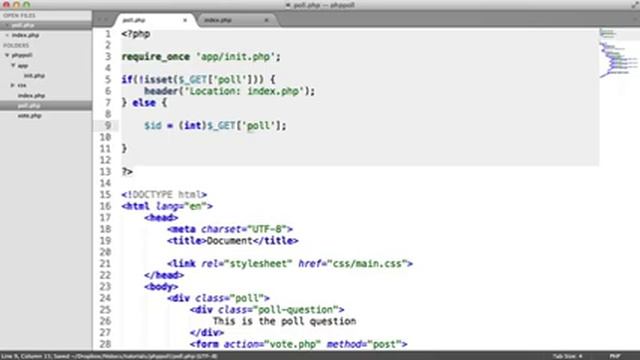This screenshot has width=640, height=360.
Task: Close index.php in the Open Files list
Action: pos(7,35)
